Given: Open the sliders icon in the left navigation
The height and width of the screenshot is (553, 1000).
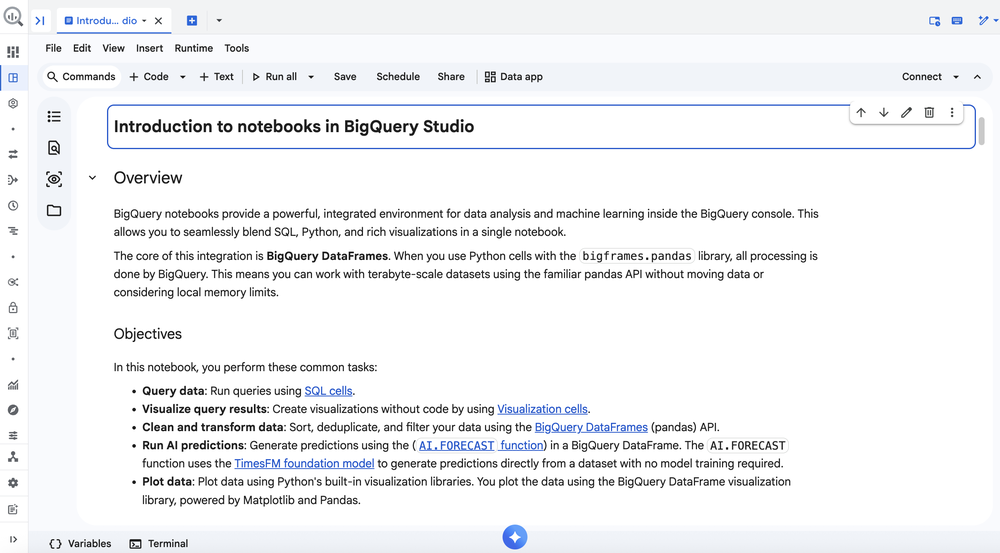Looking at the screenshot, I should [x=13, y=436].
